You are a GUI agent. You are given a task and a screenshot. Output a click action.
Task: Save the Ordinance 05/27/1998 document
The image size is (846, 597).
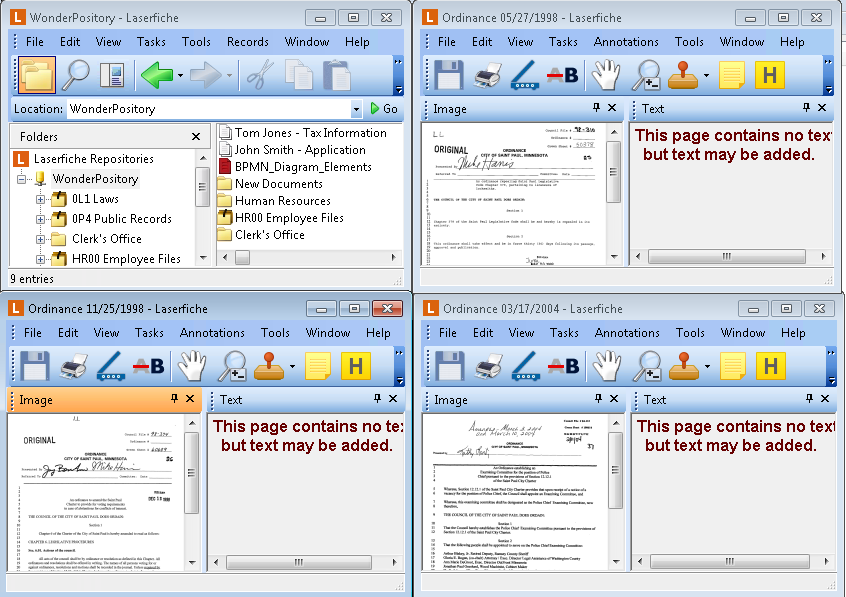(449, 75)
